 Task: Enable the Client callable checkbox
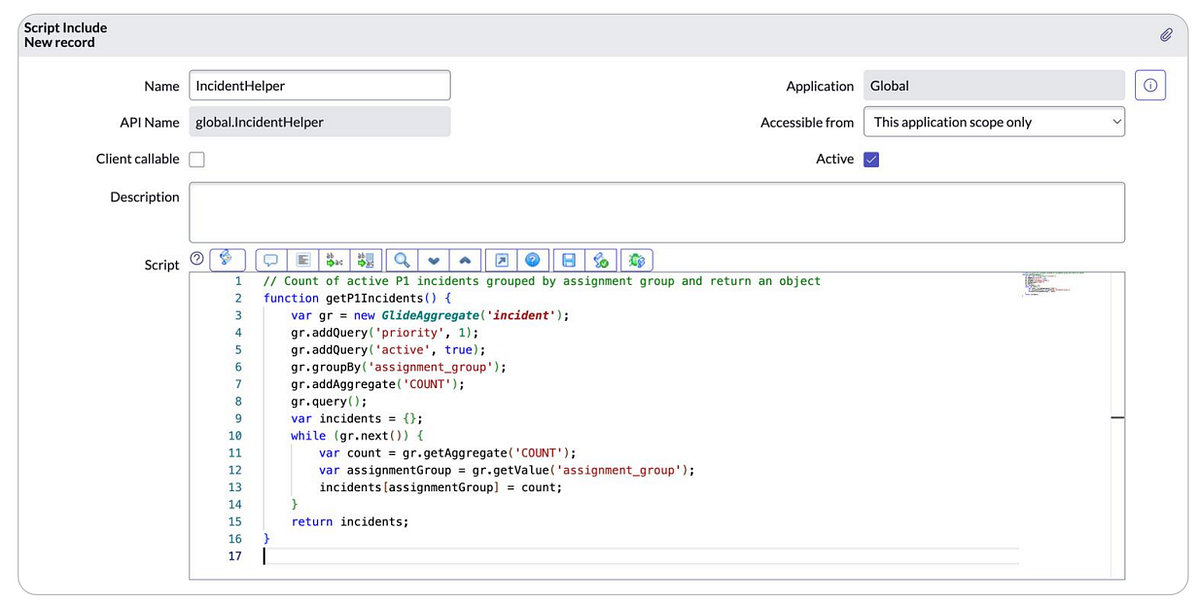[197, 158]
